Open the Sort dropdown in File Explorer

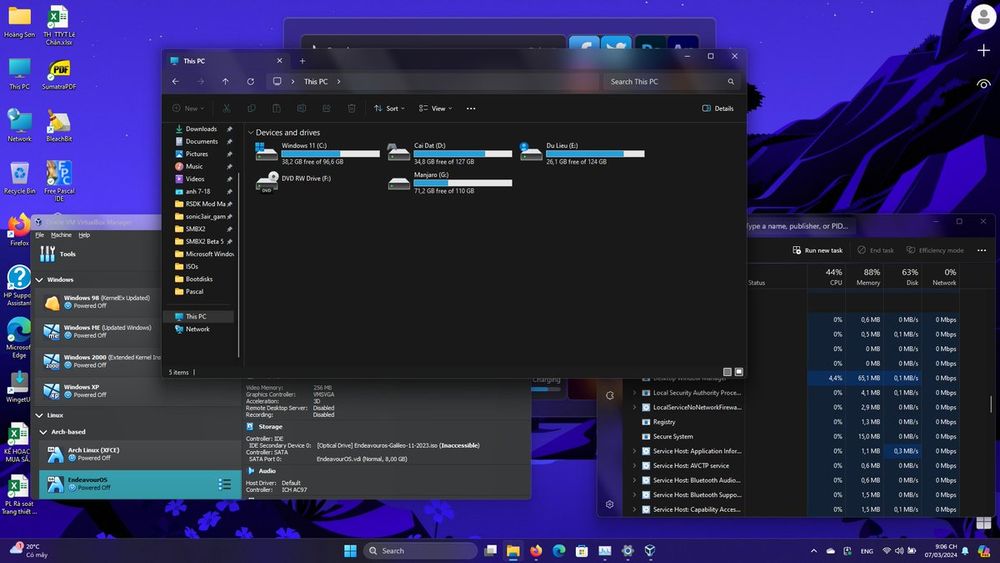(389, 108)
